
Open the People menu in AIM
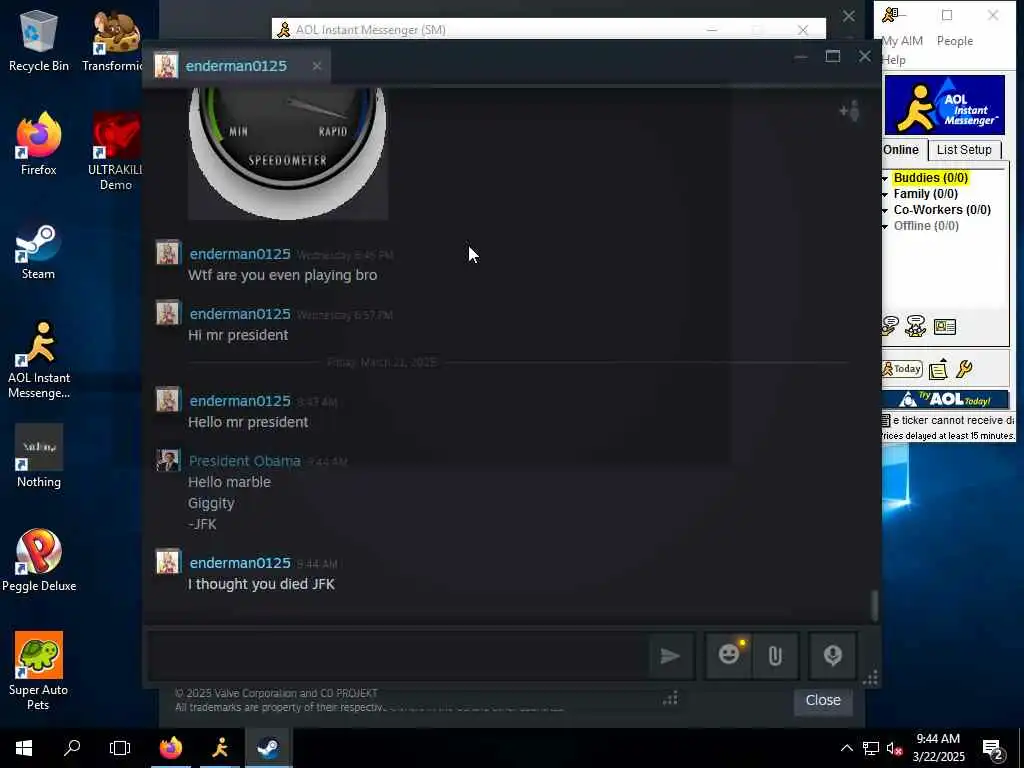coord(955,40)
